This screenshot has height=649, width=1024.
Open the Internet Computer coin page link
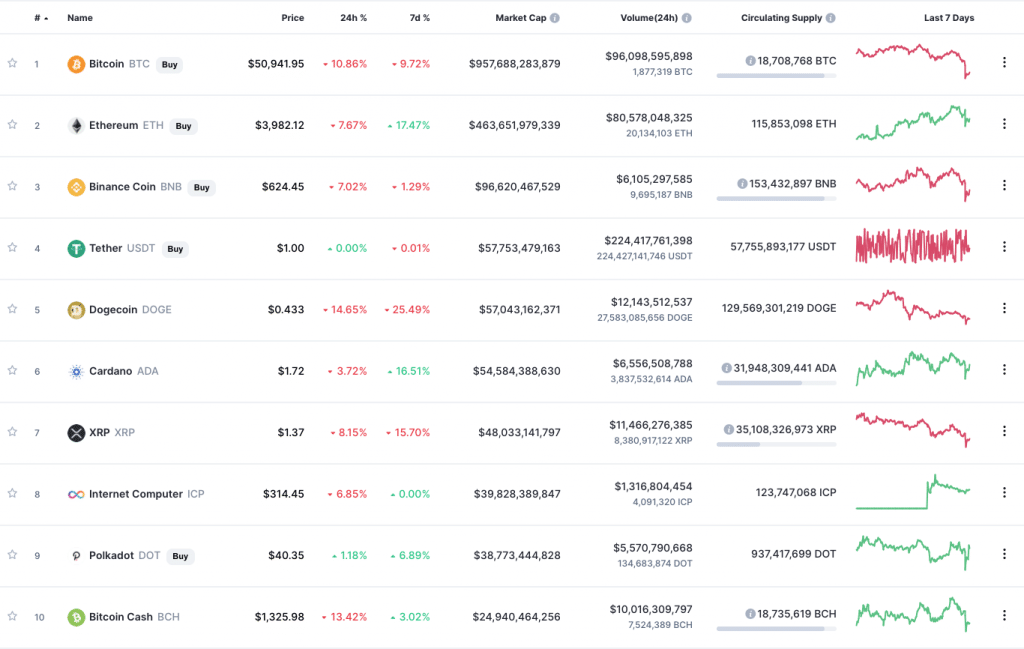click(x=136, y=494)
